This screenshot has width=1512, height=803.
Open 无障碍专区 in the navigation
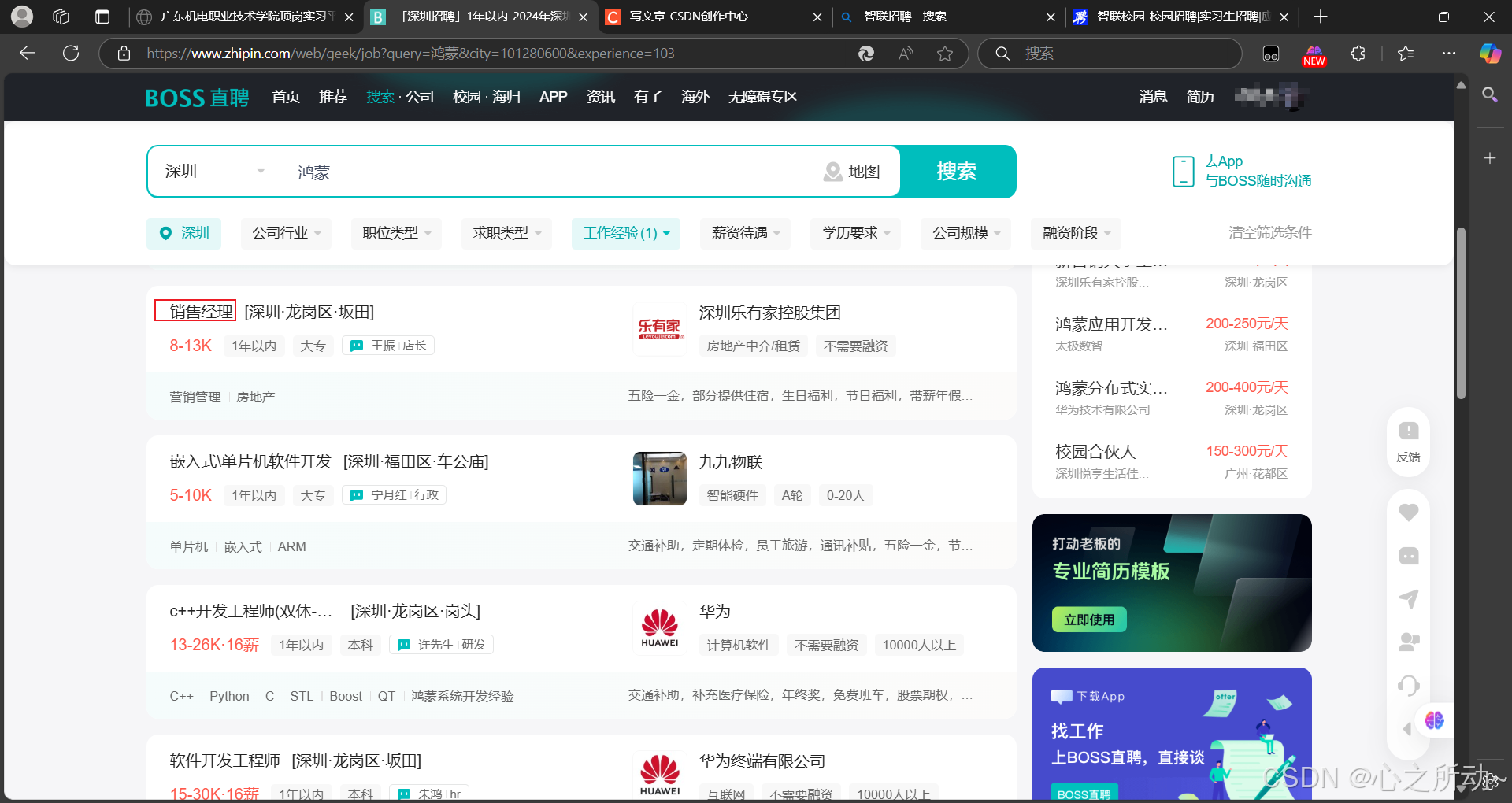pos(762,97)
